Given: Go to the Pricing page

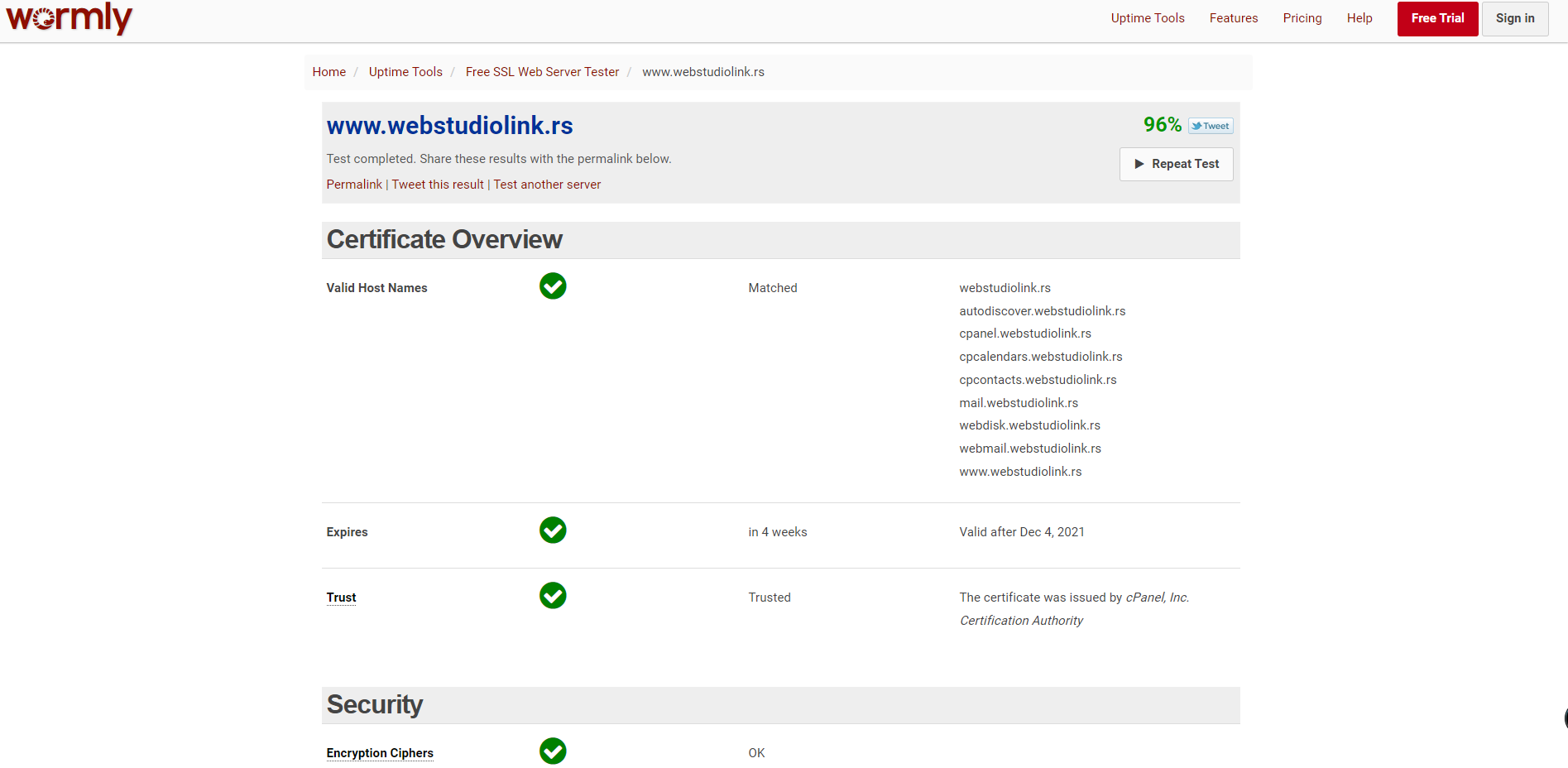Looking at the screenshot, I should point(1302,18).
